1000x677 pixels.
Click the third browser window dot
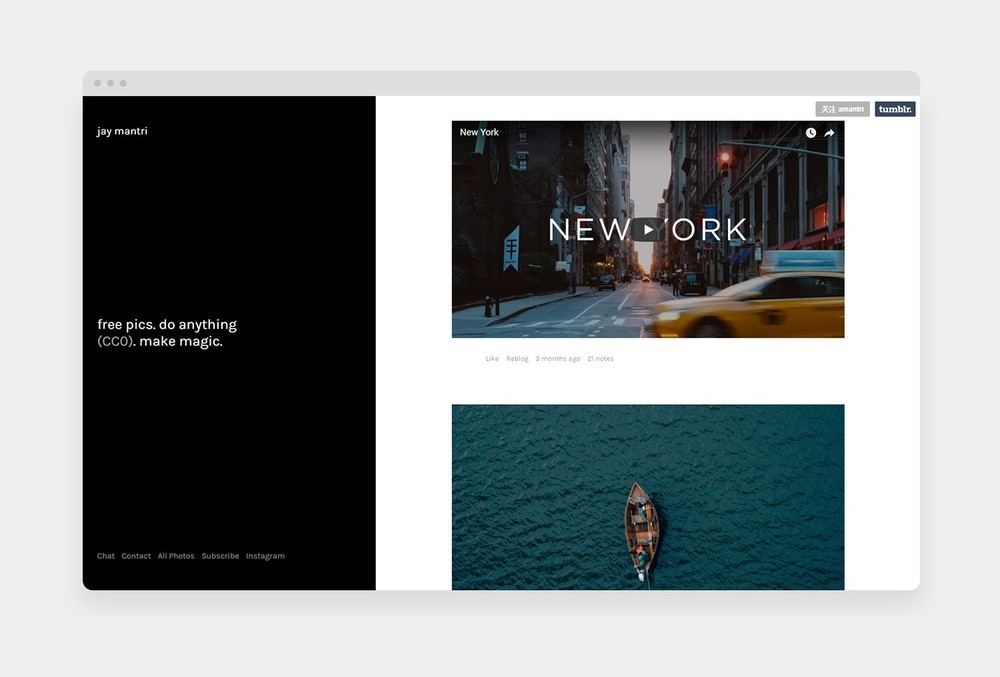[123, 83]
